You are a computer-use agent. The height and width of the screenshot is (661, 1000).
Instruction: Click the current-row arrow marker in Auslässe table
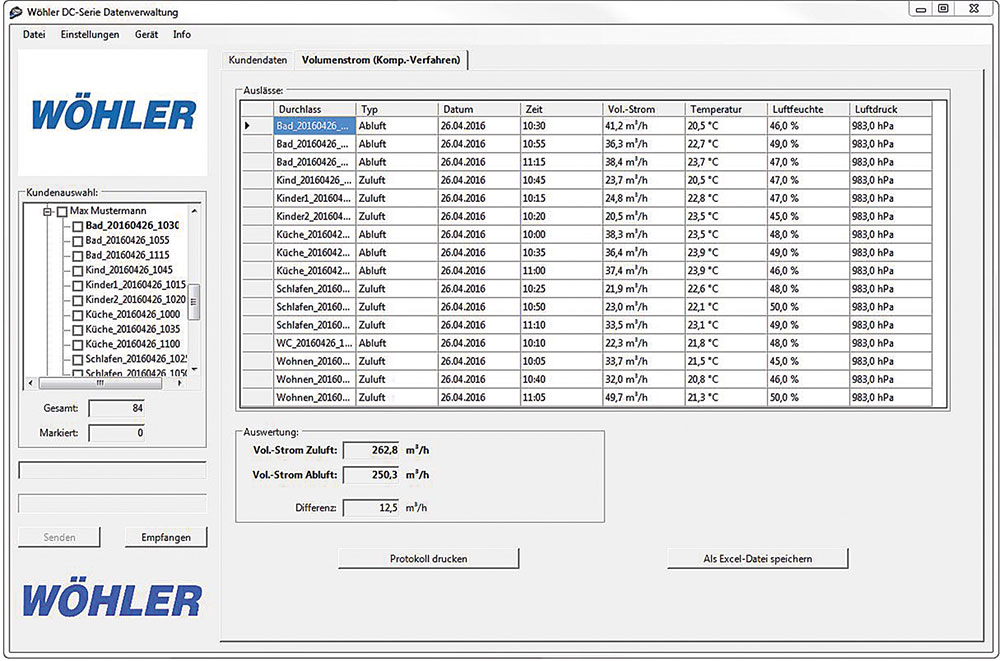(247, 126)
